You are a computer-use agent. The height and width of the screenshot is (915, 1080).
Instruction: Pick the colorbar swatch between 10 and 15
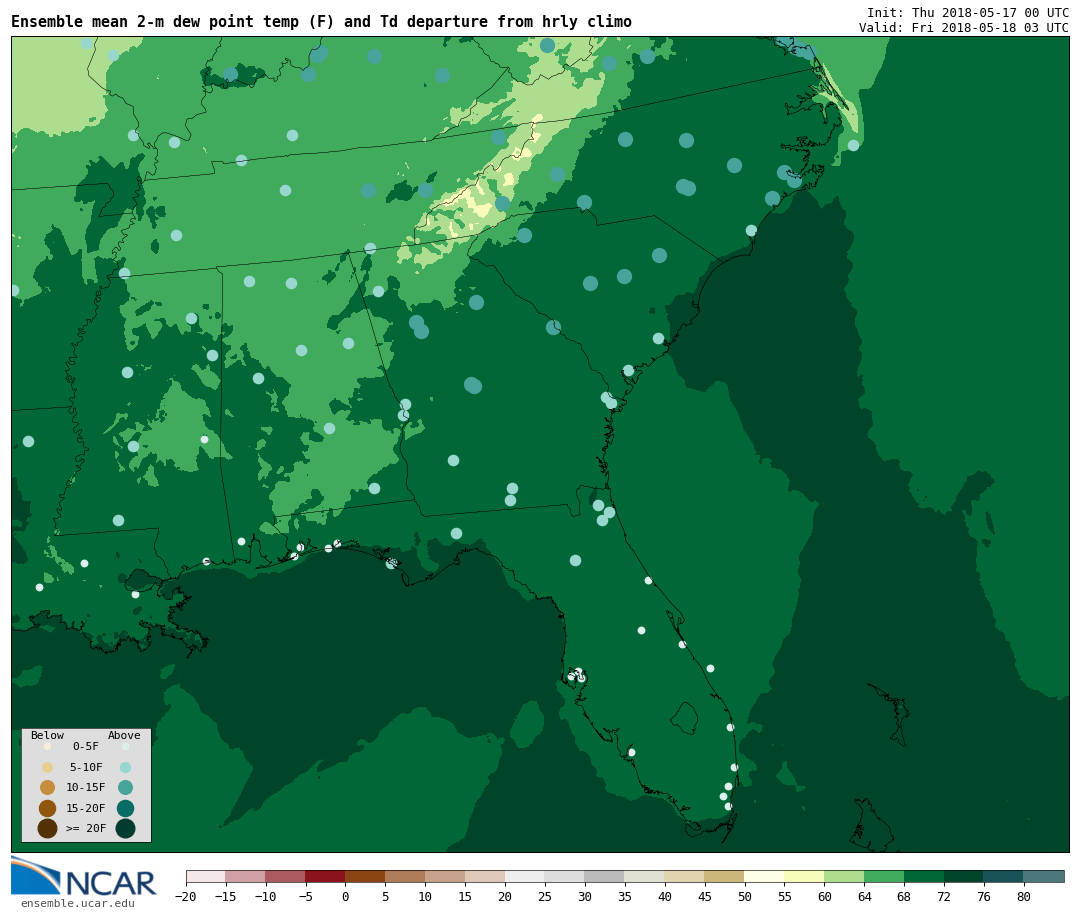(x=446, y=876)
